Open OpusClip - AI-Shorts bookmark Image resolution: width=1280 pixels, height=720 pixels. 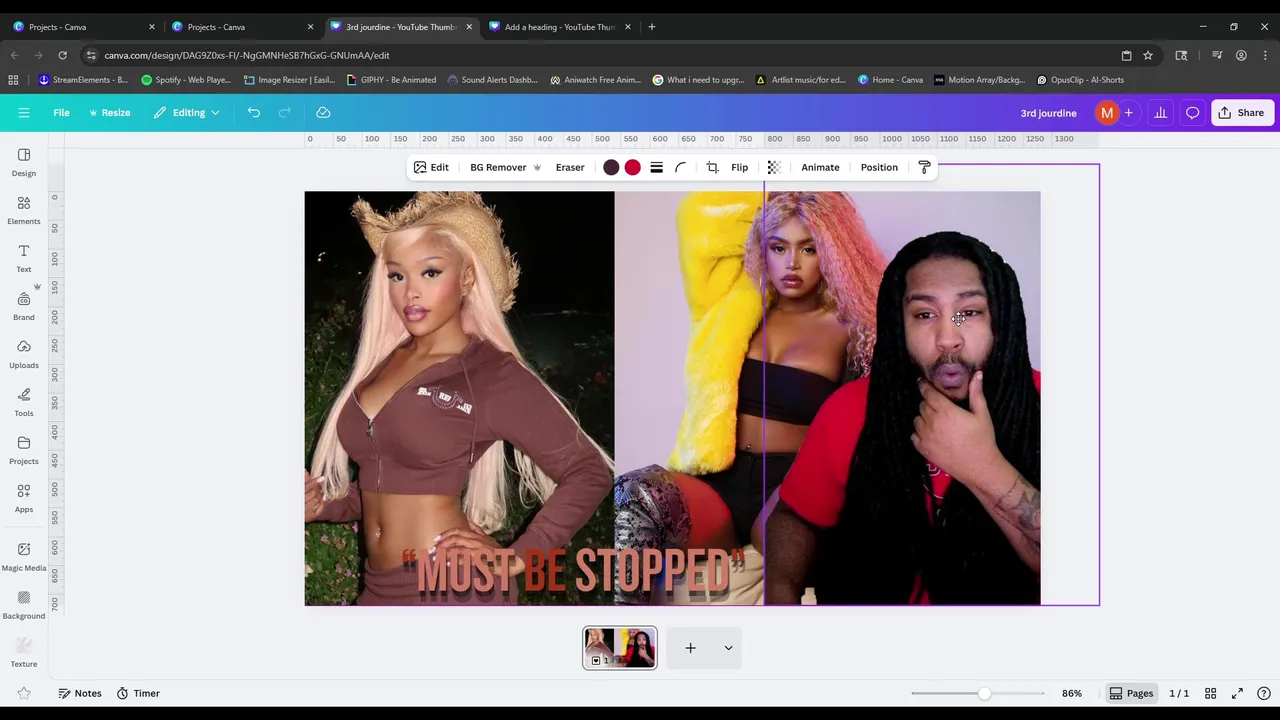click(x=1080, y=80)
